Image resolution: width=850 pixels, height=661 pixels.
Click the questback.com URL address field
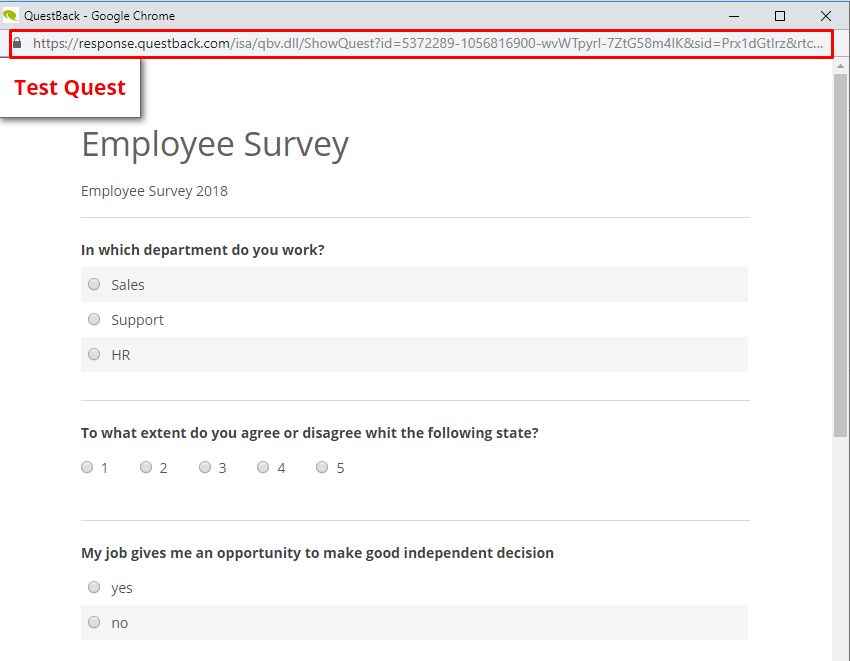(430, 44)
